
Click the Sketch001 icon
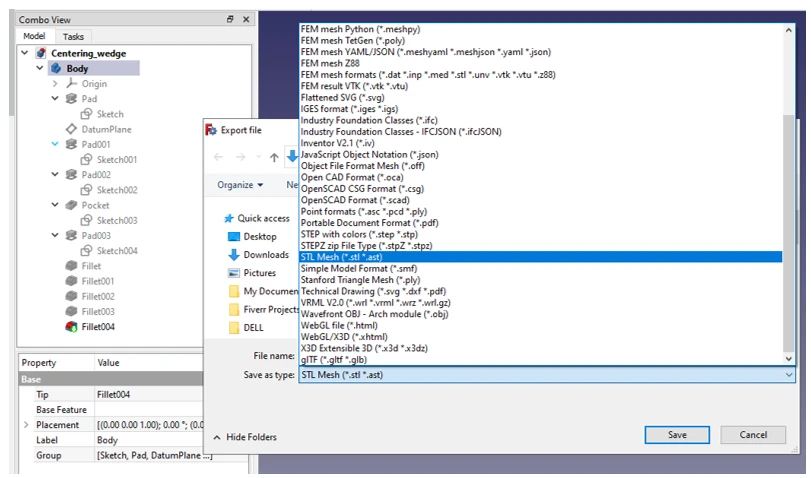[x=86, y=159]
